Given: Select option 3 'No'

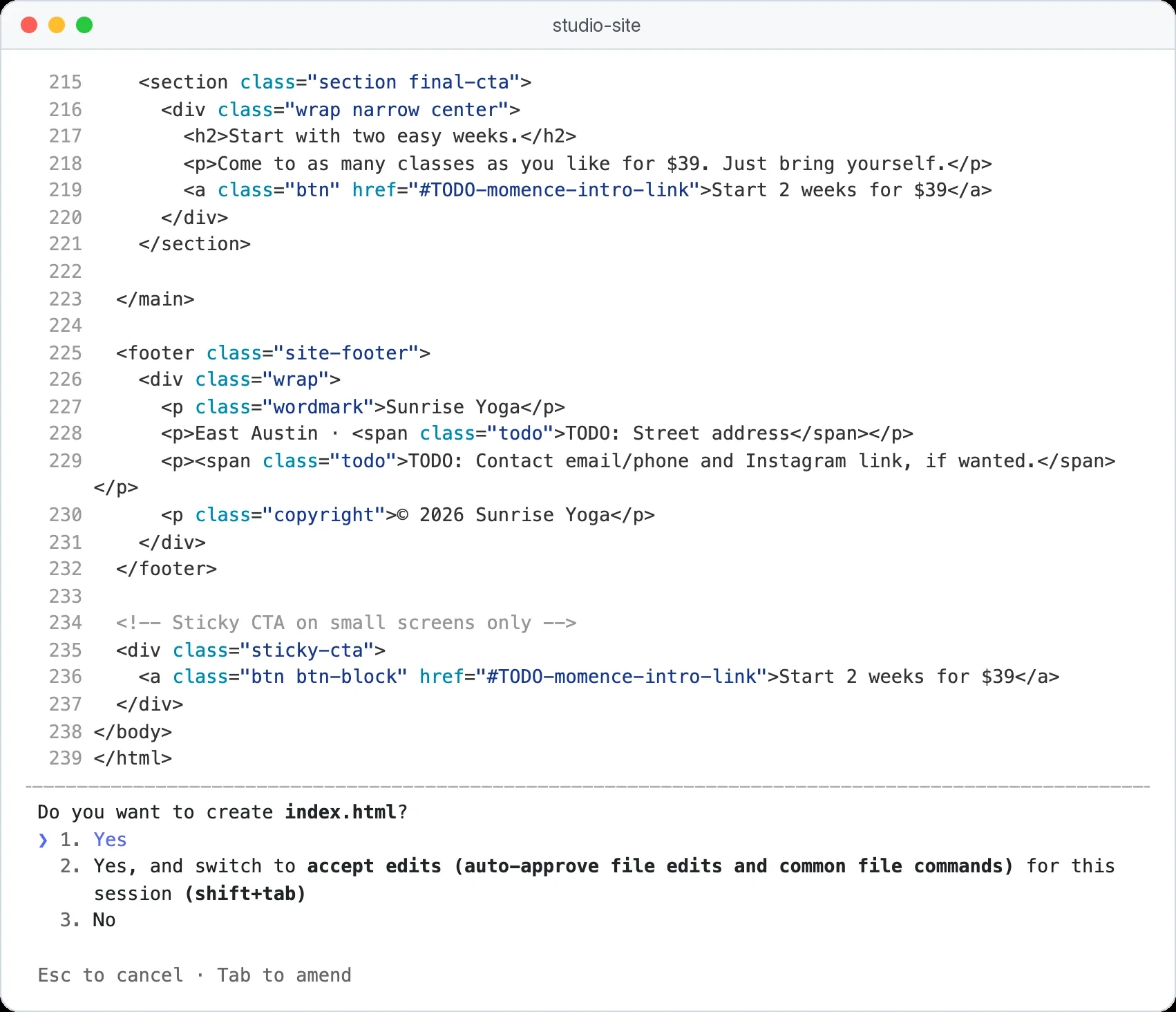Looking at the screenshot, I should click(x=88, y=920).
